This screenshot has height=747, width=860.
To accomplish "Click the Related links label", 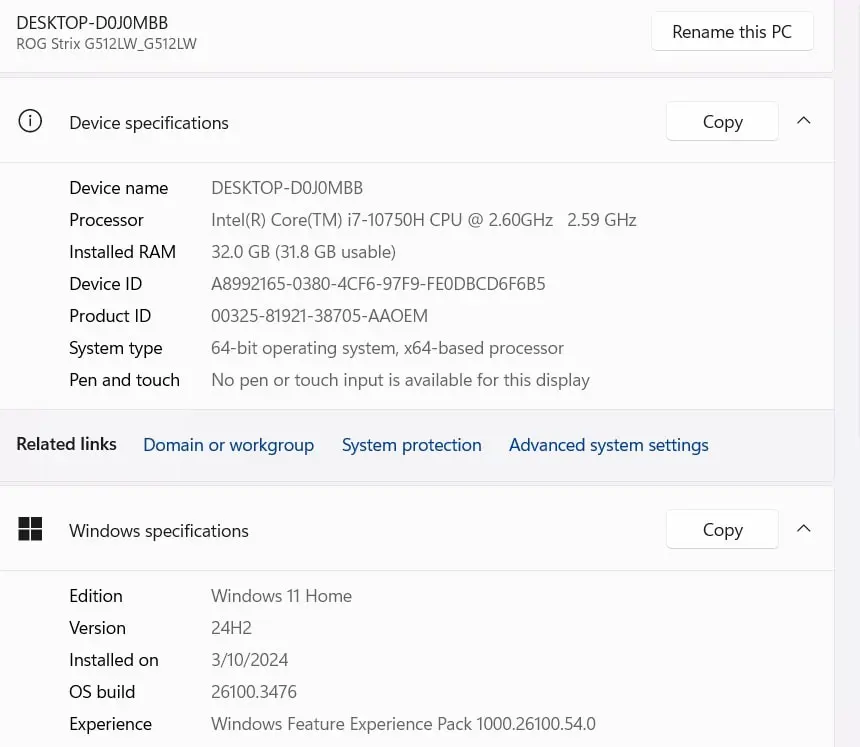I will click(66, 444).
